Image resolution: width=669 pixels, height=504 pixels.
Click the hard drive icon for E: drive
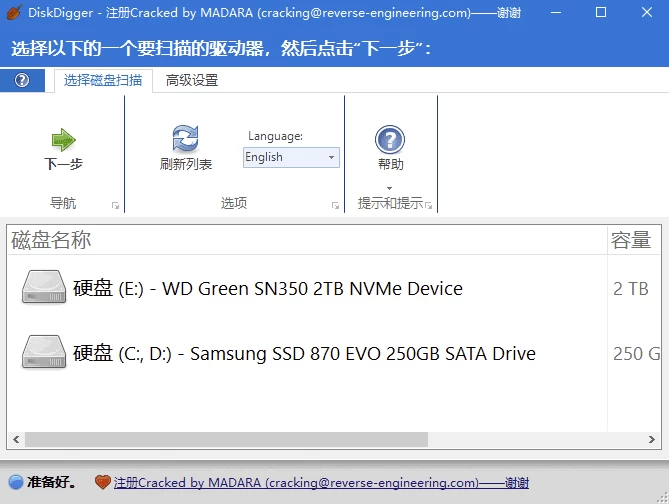(x=44, y=288)
